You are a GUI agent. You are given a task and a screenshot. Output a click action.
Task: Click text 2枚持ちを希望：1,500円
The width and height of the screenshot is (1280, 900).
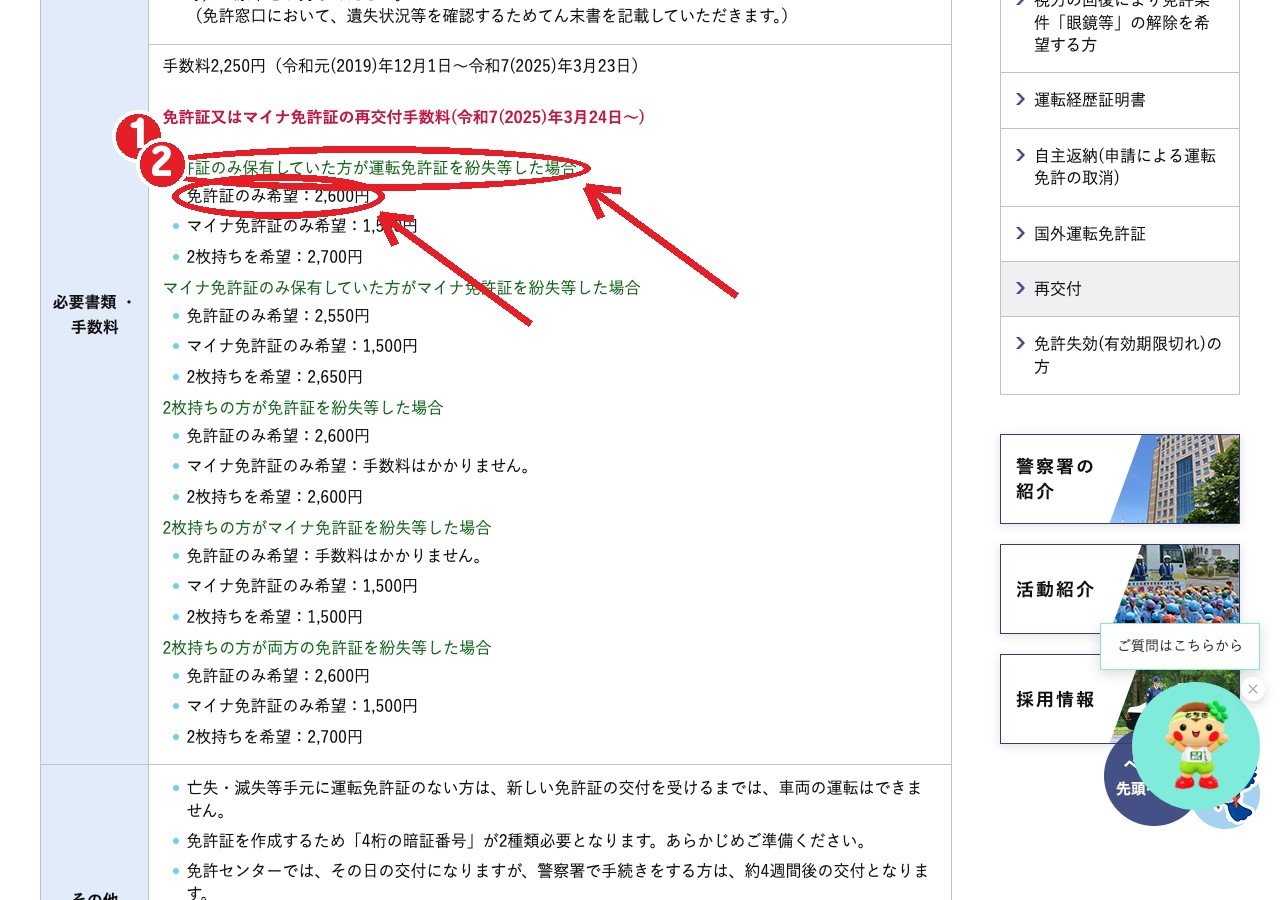point(275,617)
